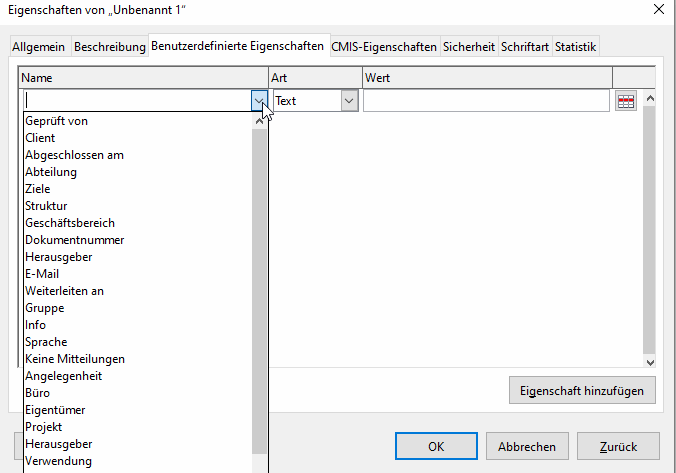Pick 'Gruppe' from the dropdown
676x473 pixels.
coord(138,308)
